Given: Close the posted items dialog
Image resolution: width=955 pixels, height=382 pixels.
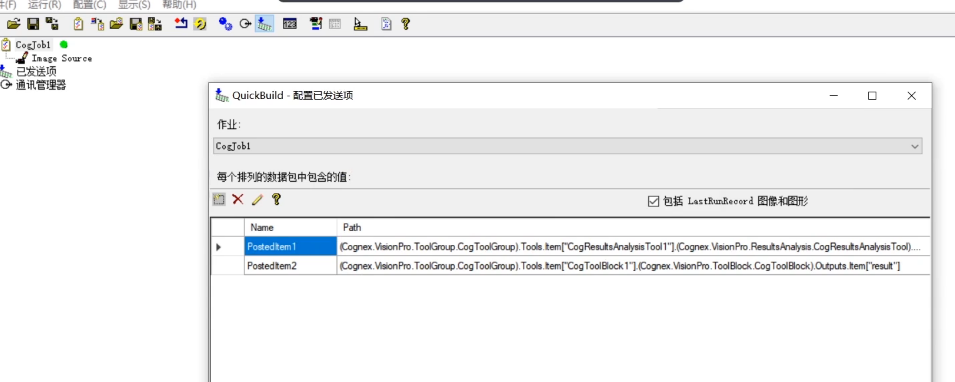Looking at the screenshot, I should click(911, 96).
